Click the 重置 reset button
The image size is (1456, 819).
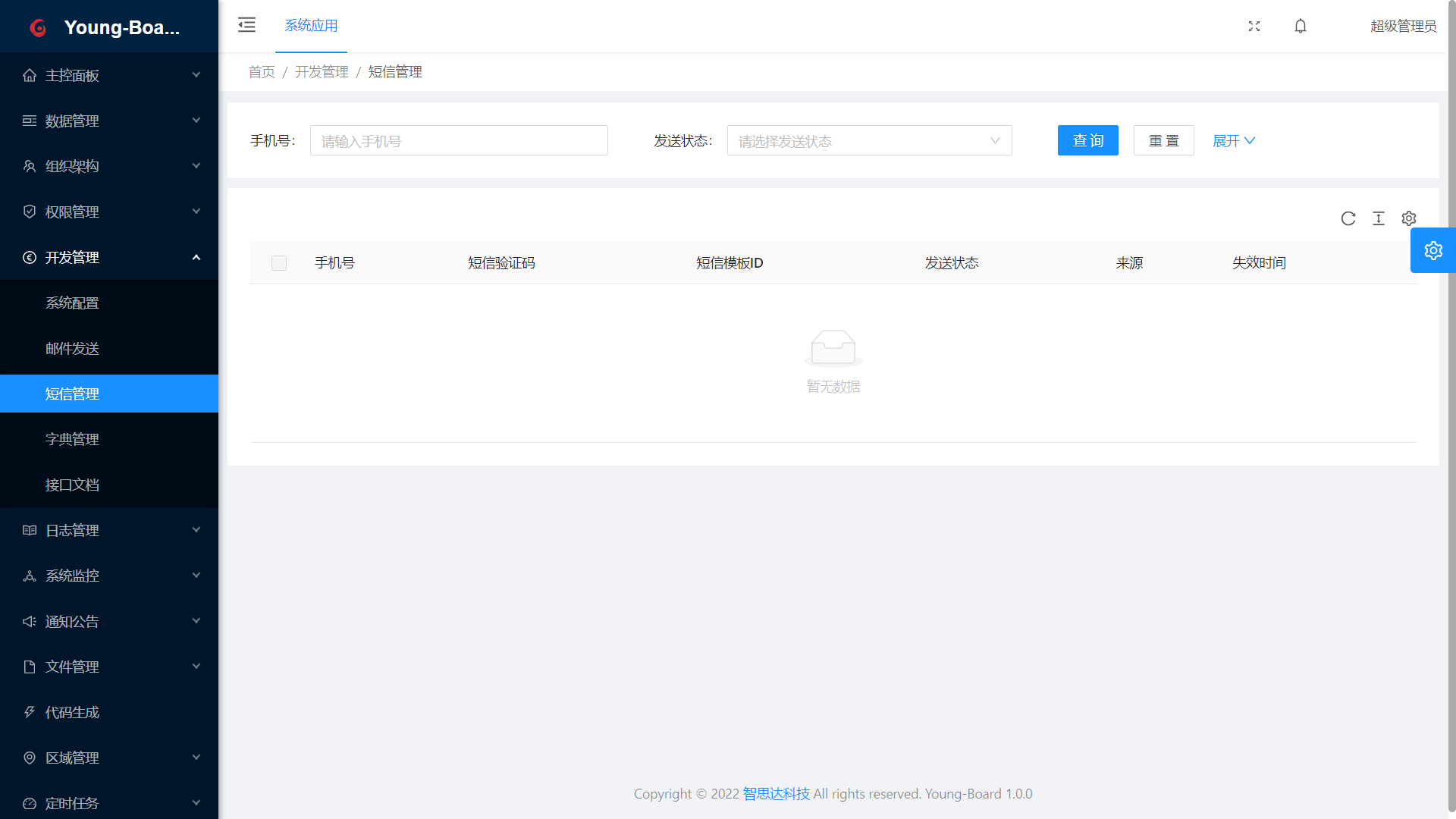tap(1163, 141)
